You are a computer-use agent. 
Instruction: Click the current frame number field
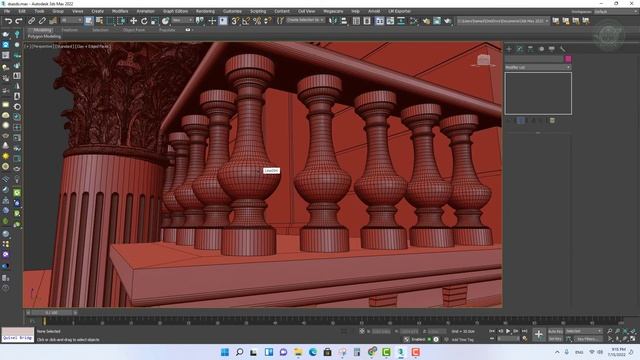[x=508, y=339]
